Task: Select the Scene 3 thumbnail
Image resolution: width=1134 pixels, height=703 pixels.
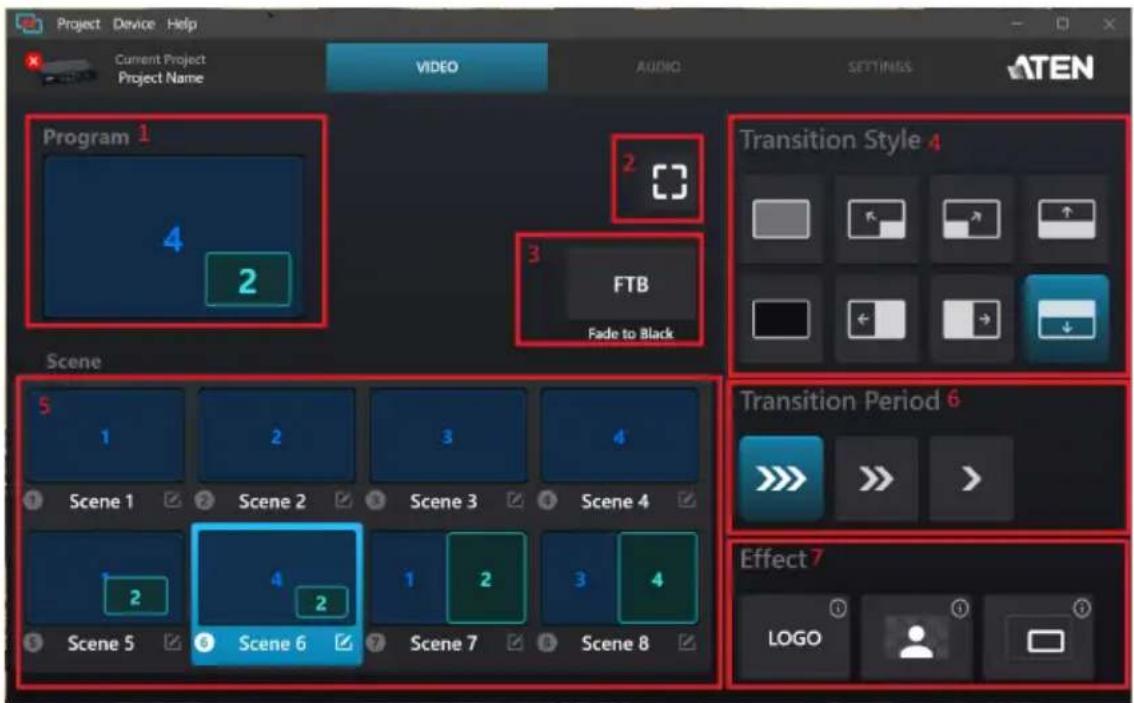Action: [448, 436]
